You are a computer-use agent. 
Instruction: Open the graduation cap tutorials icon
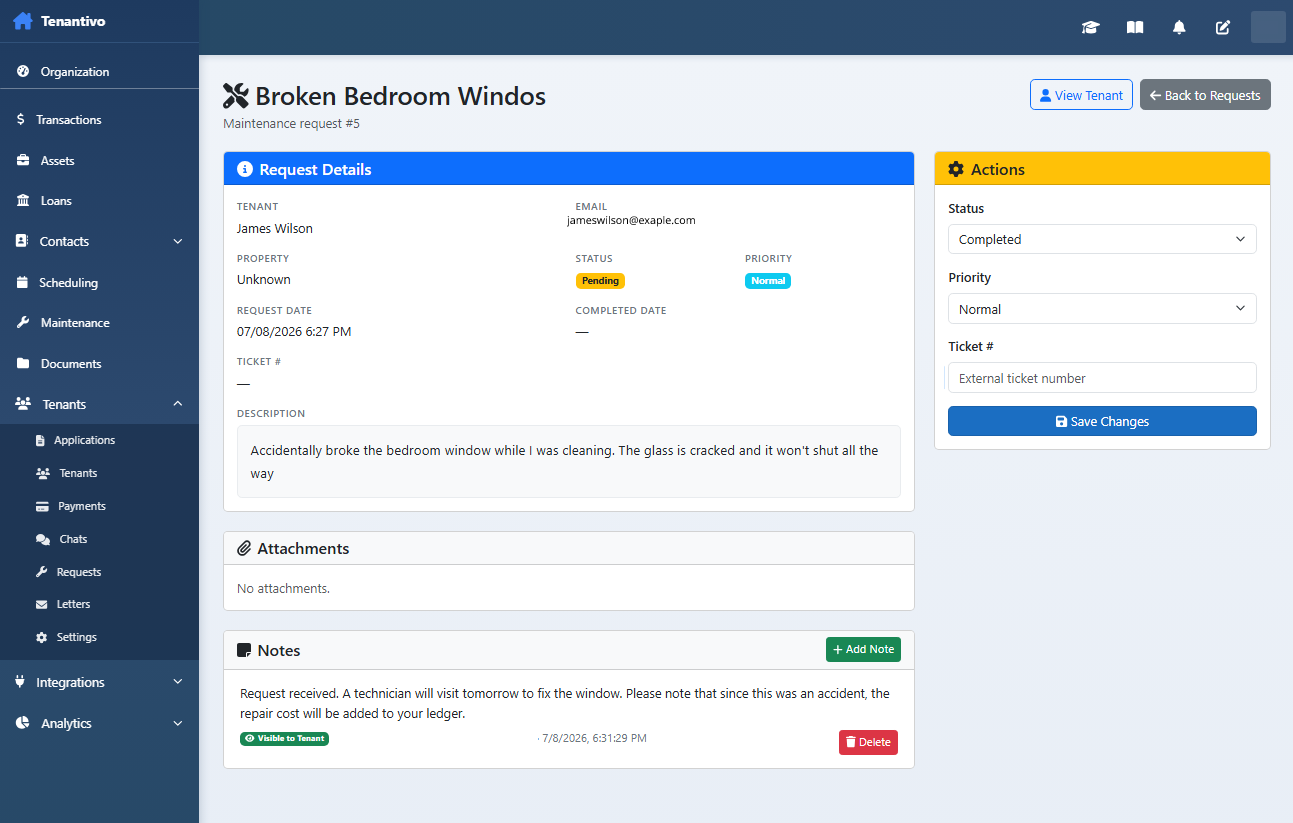[1090, 27]
